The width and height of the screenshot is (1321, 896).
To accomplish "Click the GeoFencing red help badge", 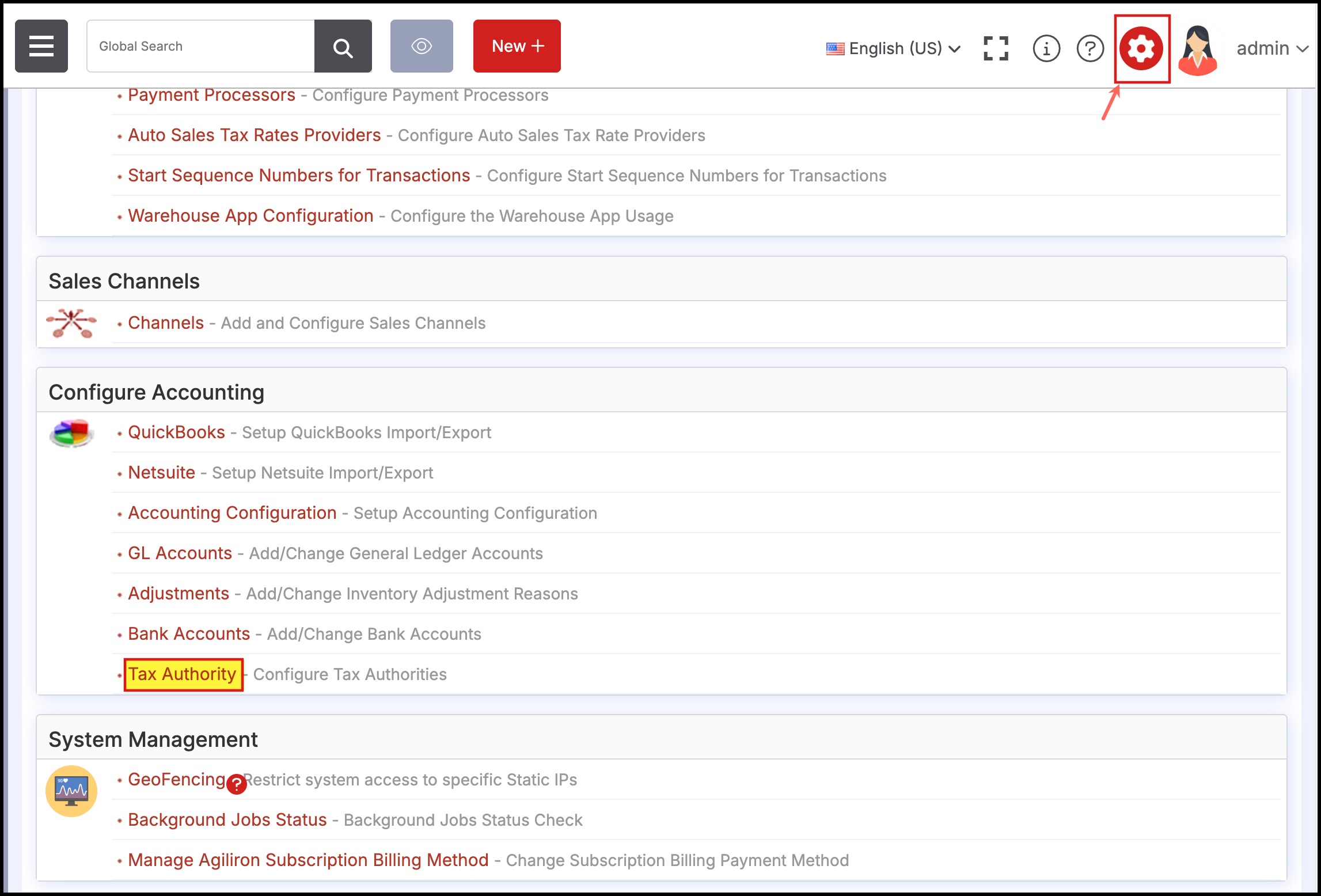I will coord(236,784).
